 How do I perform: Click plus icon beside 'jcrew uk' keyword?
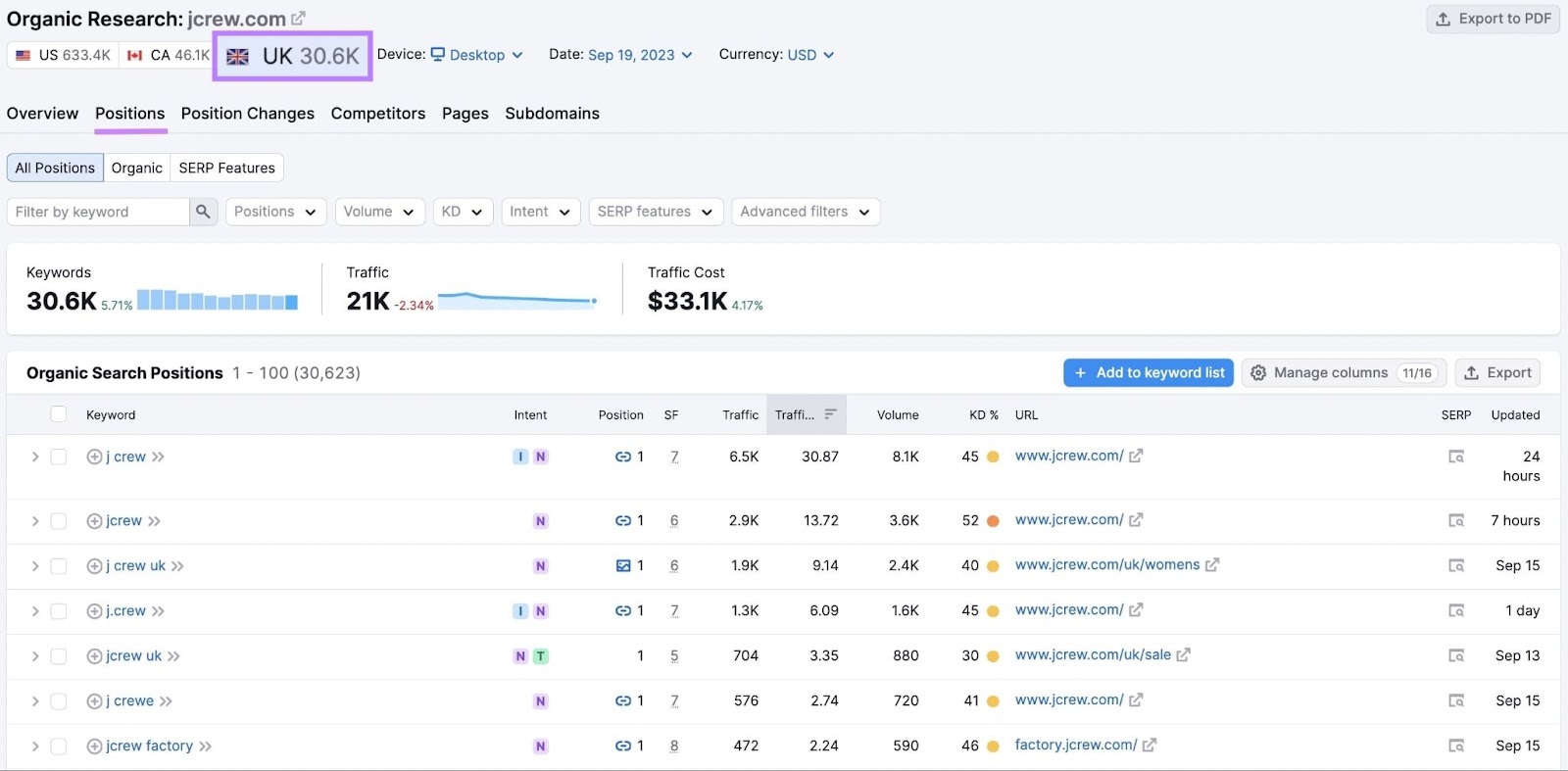[x=94, y=656]
